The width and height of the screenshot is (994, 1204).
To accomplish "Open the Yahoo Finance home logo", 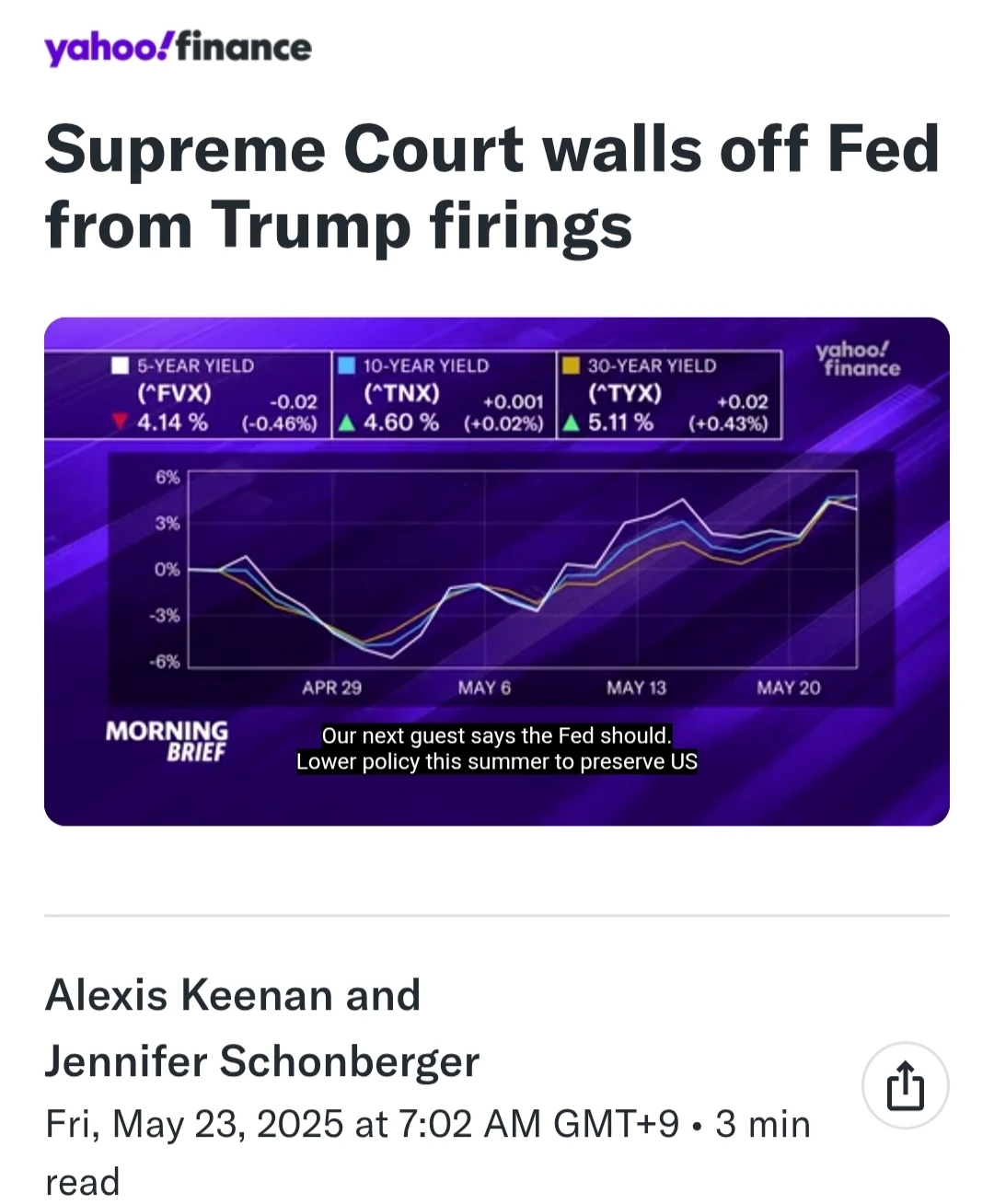I will [179, 48].
